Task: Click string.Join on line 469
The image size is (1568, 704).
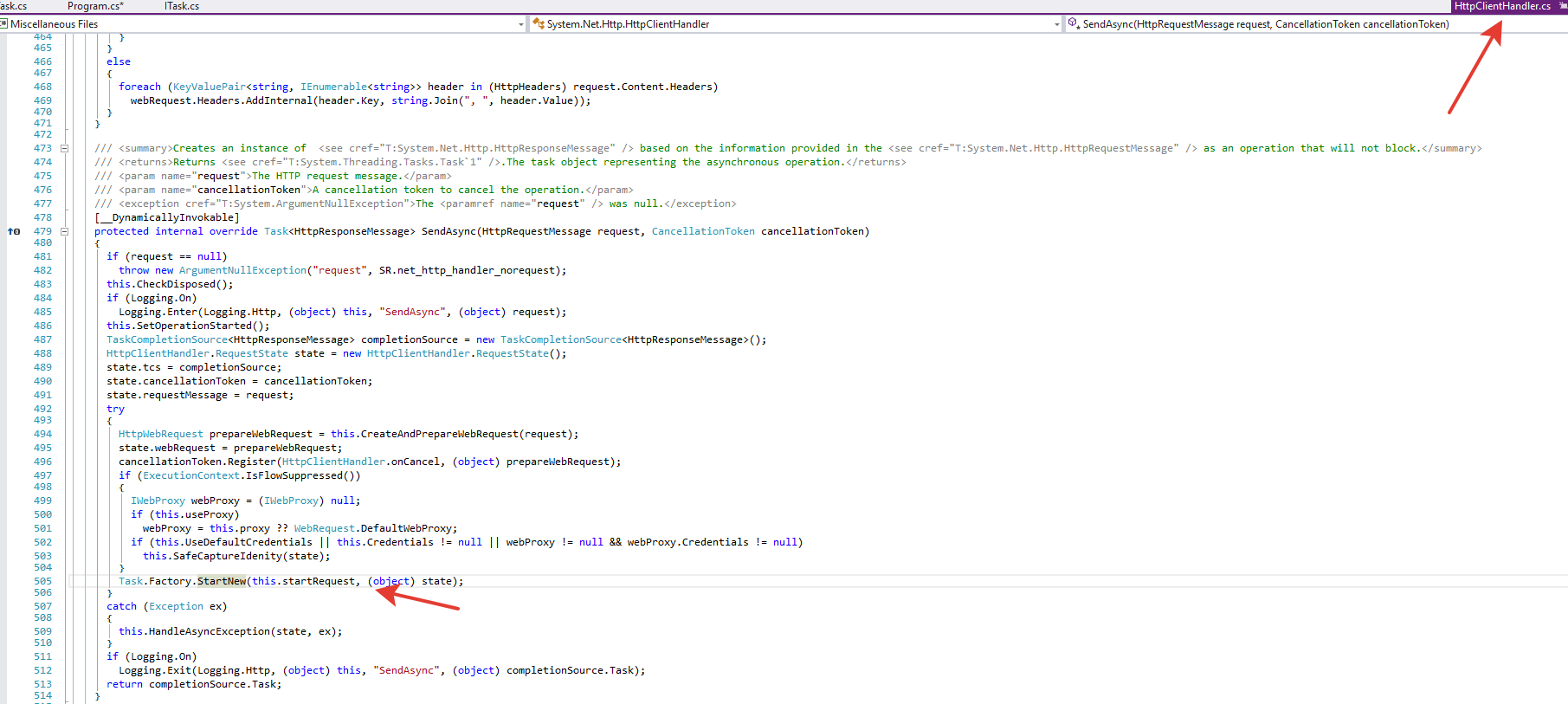Action: click(x=424, y=100)
